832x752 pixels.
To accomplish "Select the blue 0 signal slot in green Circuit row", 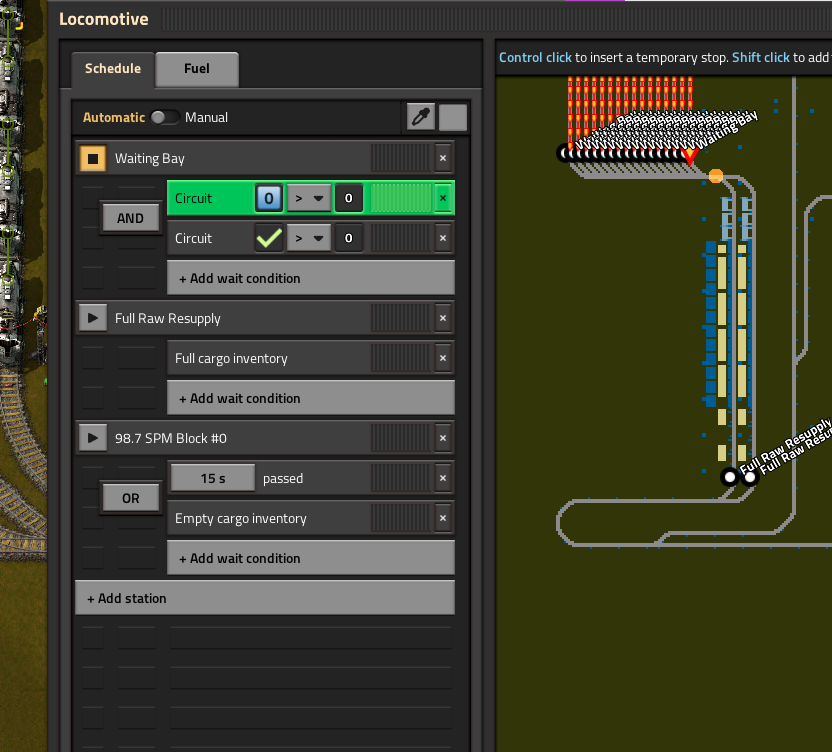I will click(x=269, y=198).
